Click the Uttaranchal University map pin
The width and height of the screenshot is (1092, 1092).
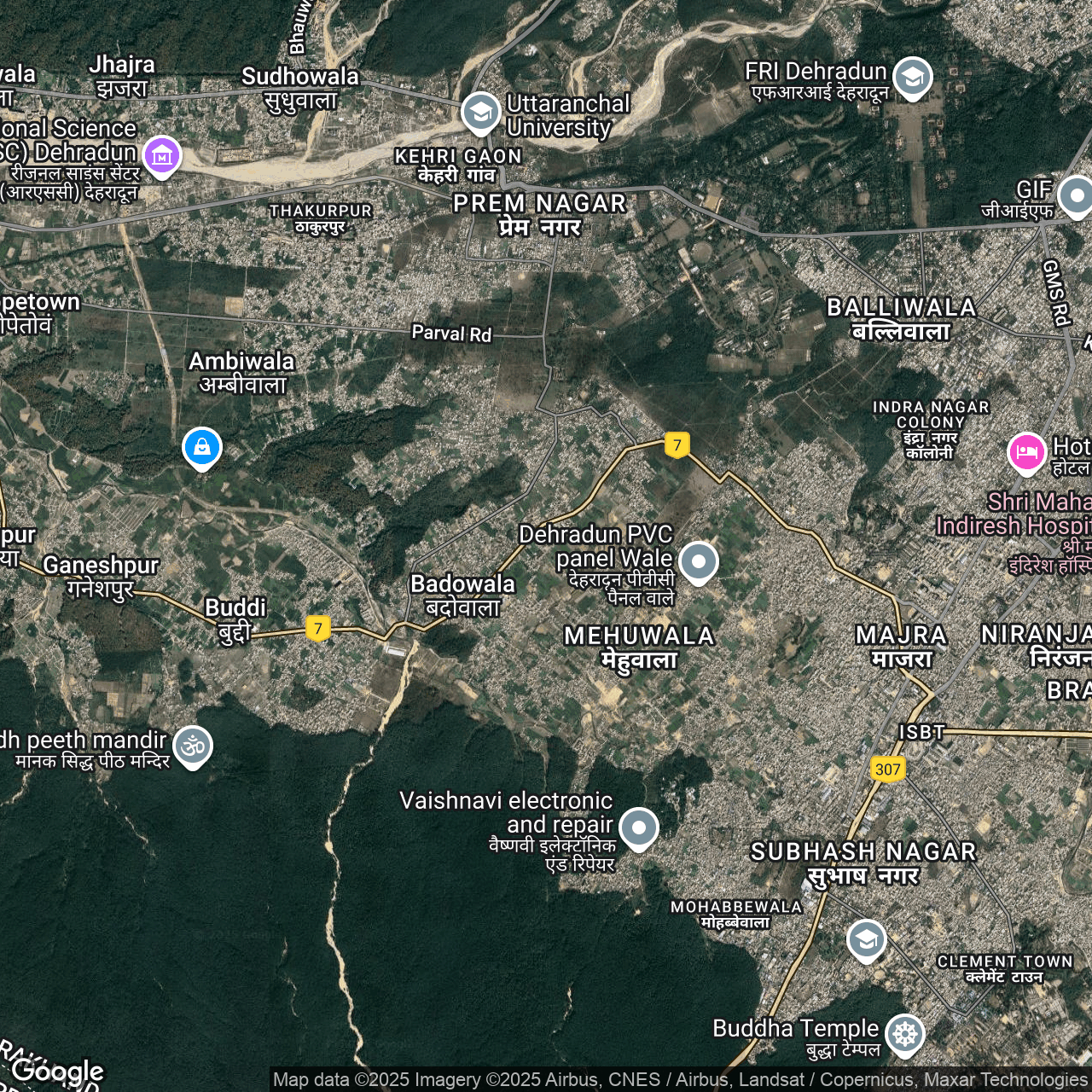480,112
